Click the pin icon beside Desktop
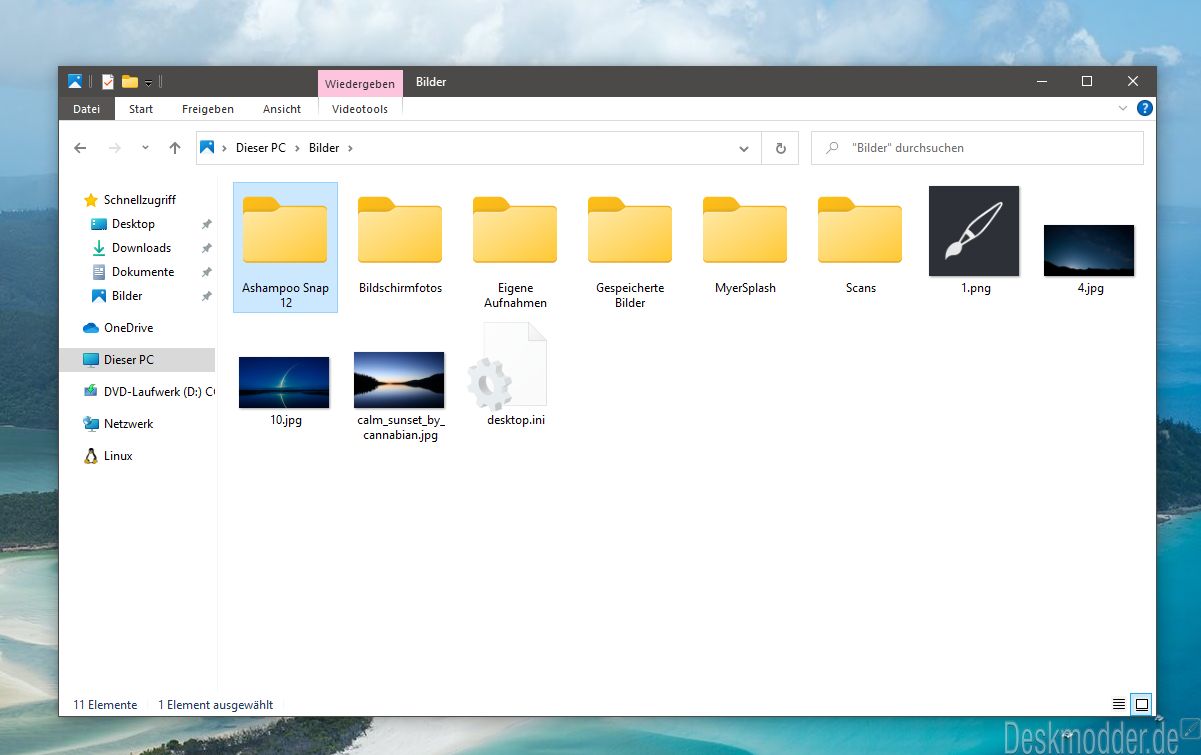The height and width of the screenshot is (755, 1201). (206, 224)
